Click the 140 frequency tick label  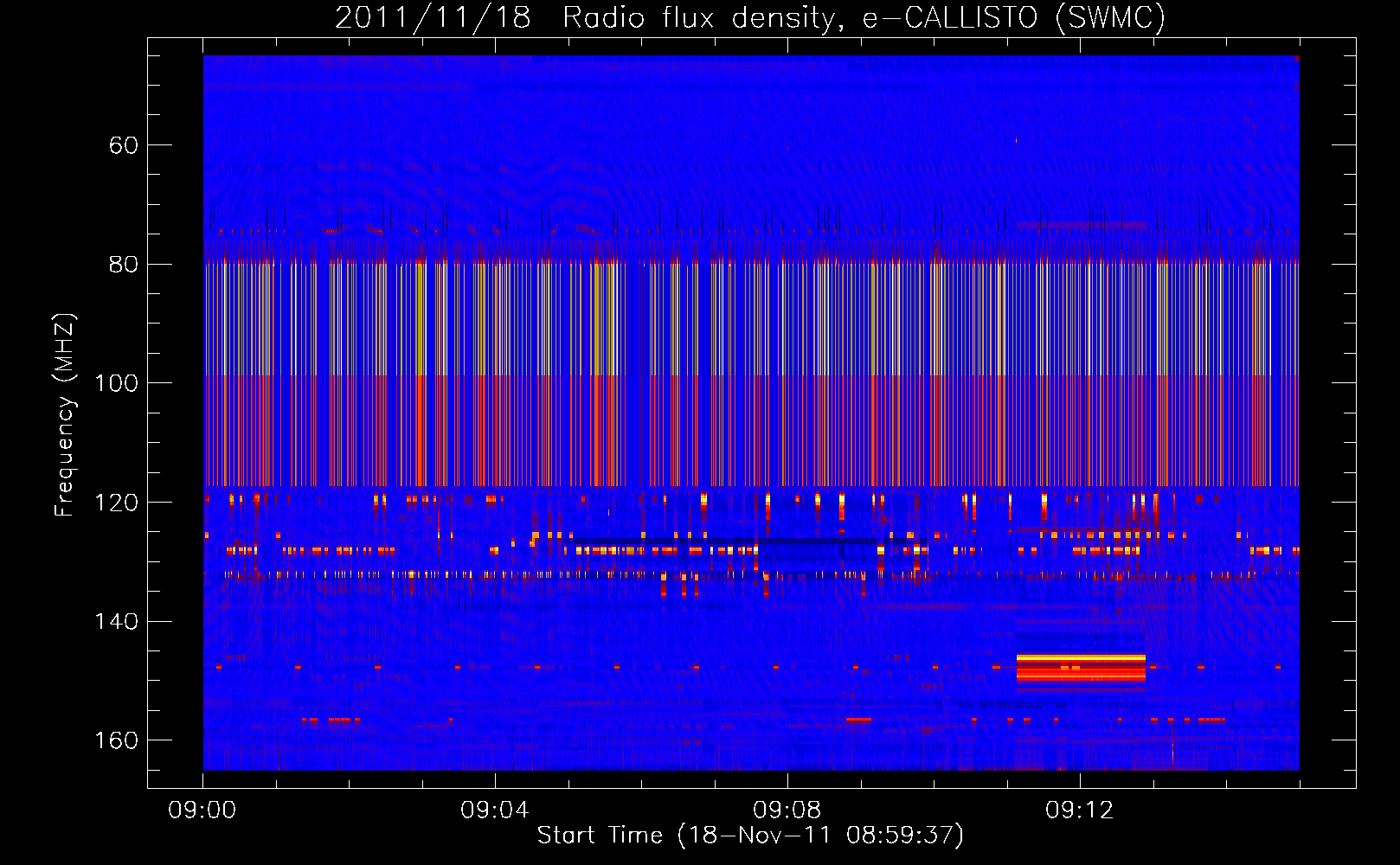coord(116,622)
